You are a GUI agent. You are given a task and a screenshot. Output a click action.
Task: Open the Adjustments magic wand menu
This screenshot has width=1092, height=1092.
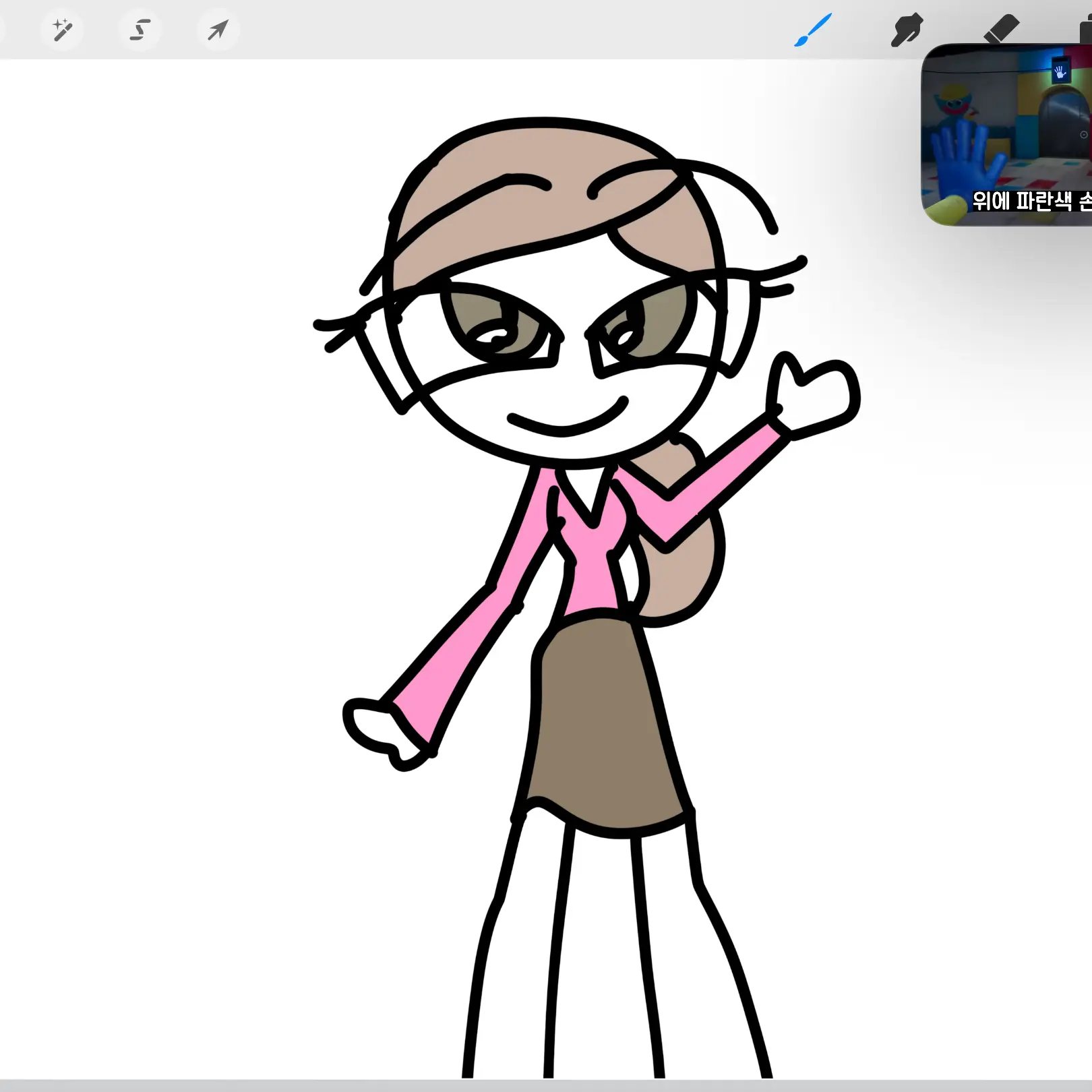click(62, 30)
